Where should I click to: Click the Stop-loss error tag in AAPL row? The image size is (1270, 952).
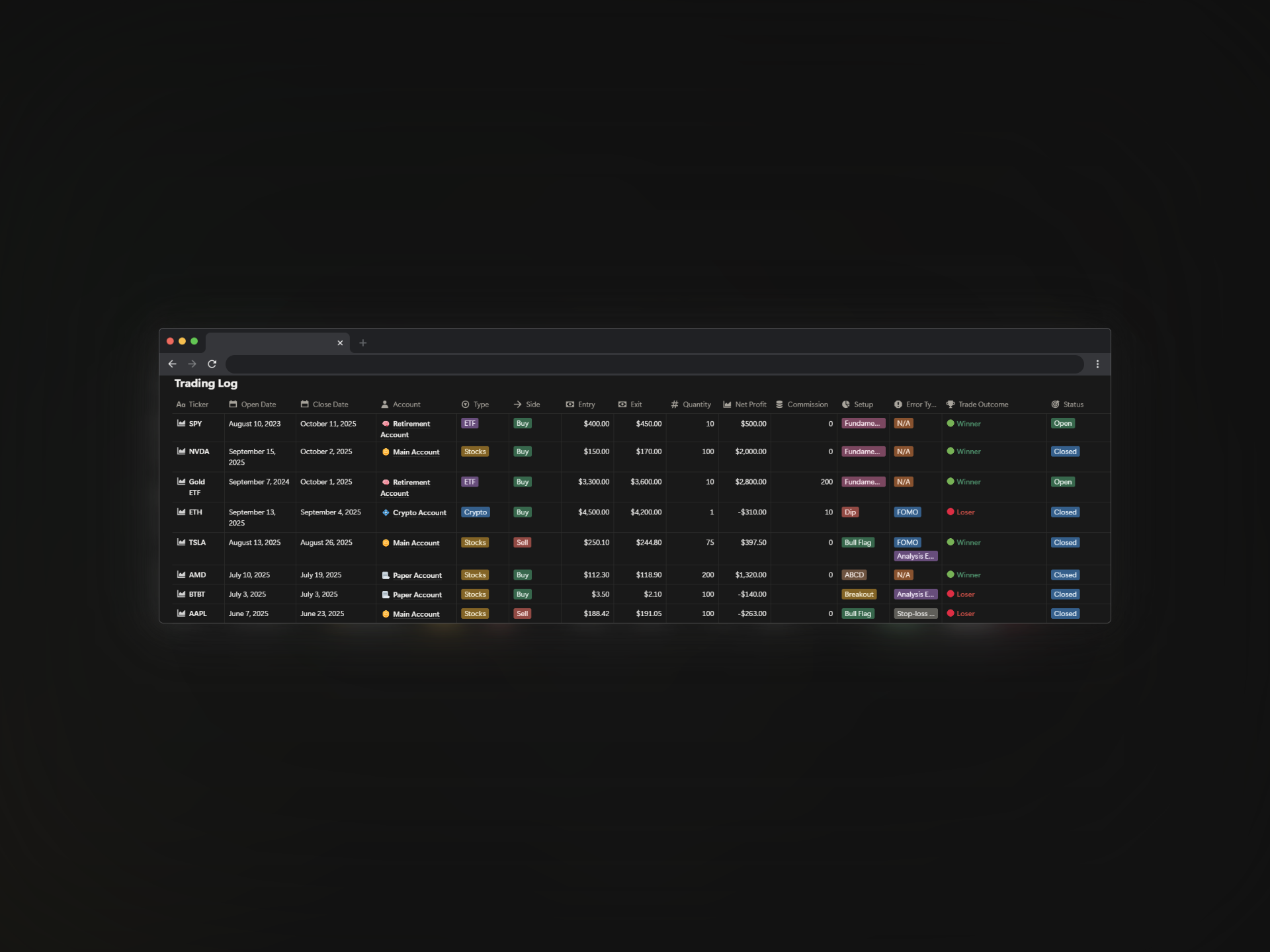(x=915, y=614)
